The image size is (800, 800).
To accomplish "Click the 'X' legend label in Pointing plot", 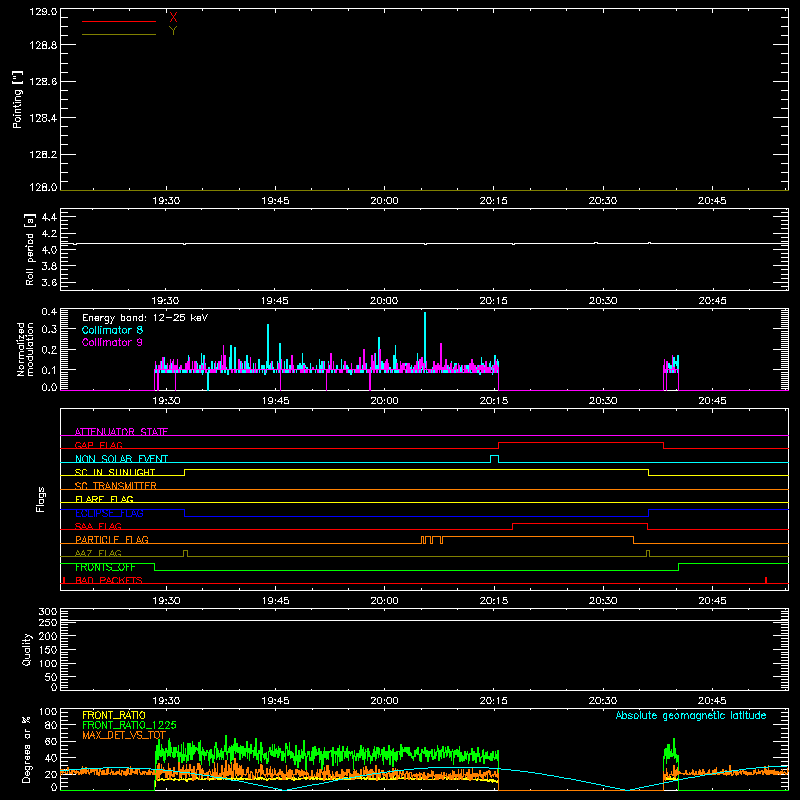I will [x=173, y=17].
